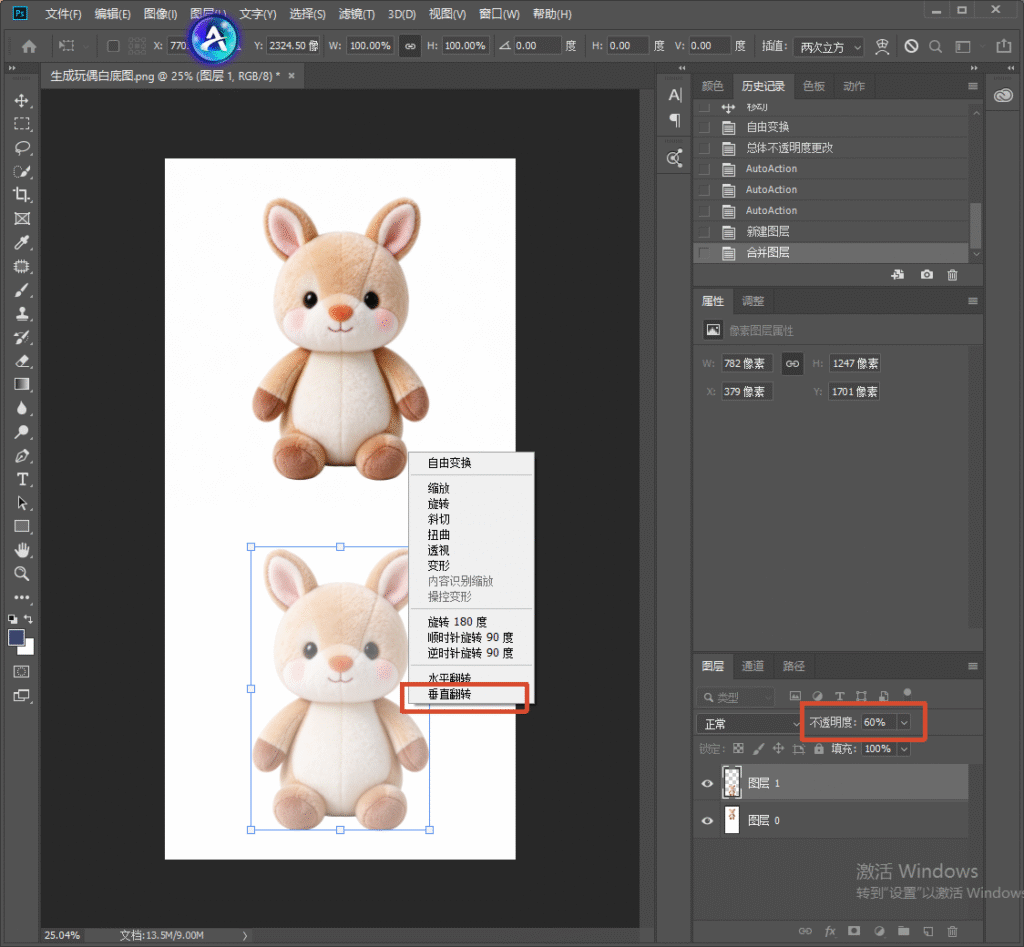Select the Rectangular Marquee tool
Screen dimensions: 1024x947
point(22,124)
